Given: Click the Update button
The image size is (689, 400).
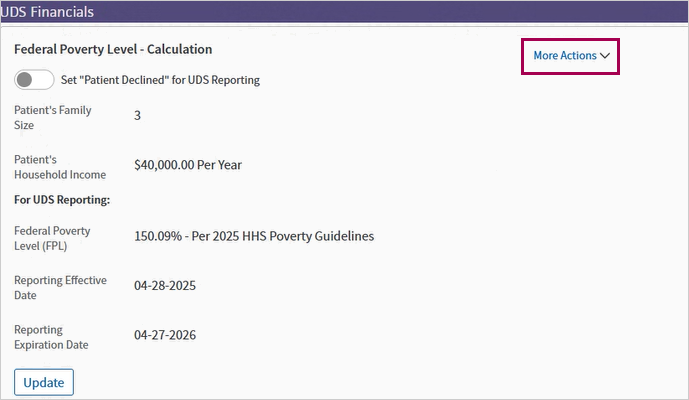Looking at the screenshot, I should coord(44,382).
